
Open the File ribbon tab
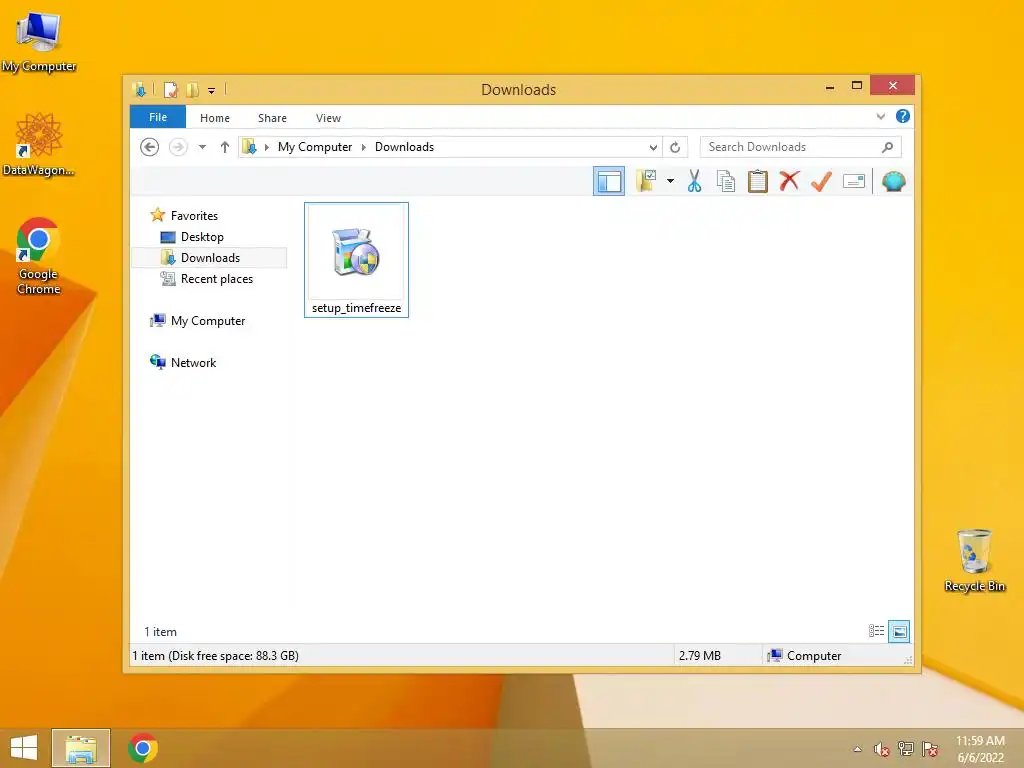pyautogui.click(x=158, y=117)
